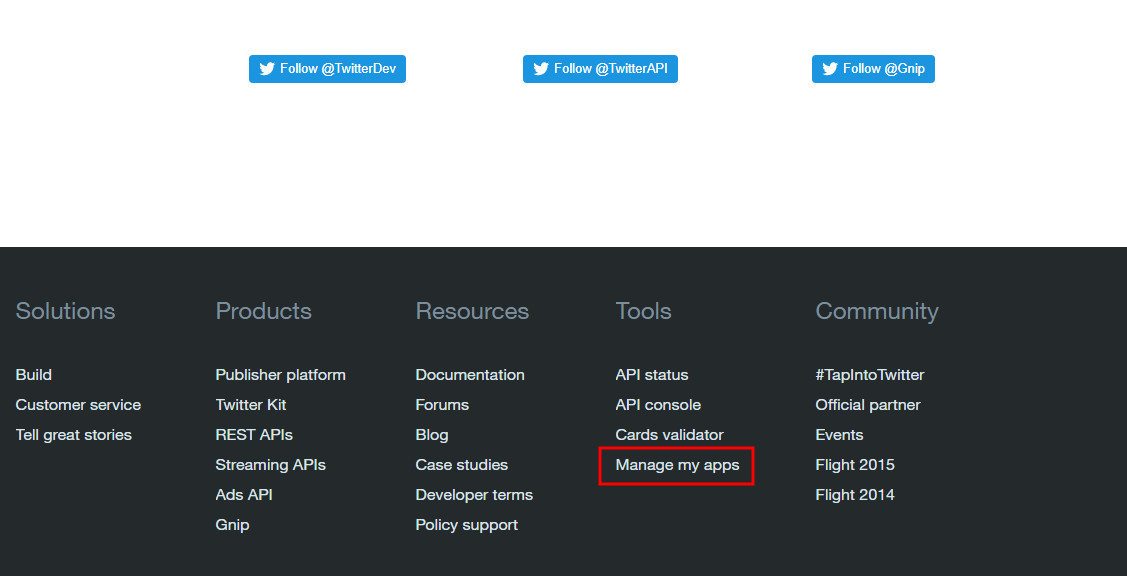Open the Developer terms link

(x=474, y=495)
